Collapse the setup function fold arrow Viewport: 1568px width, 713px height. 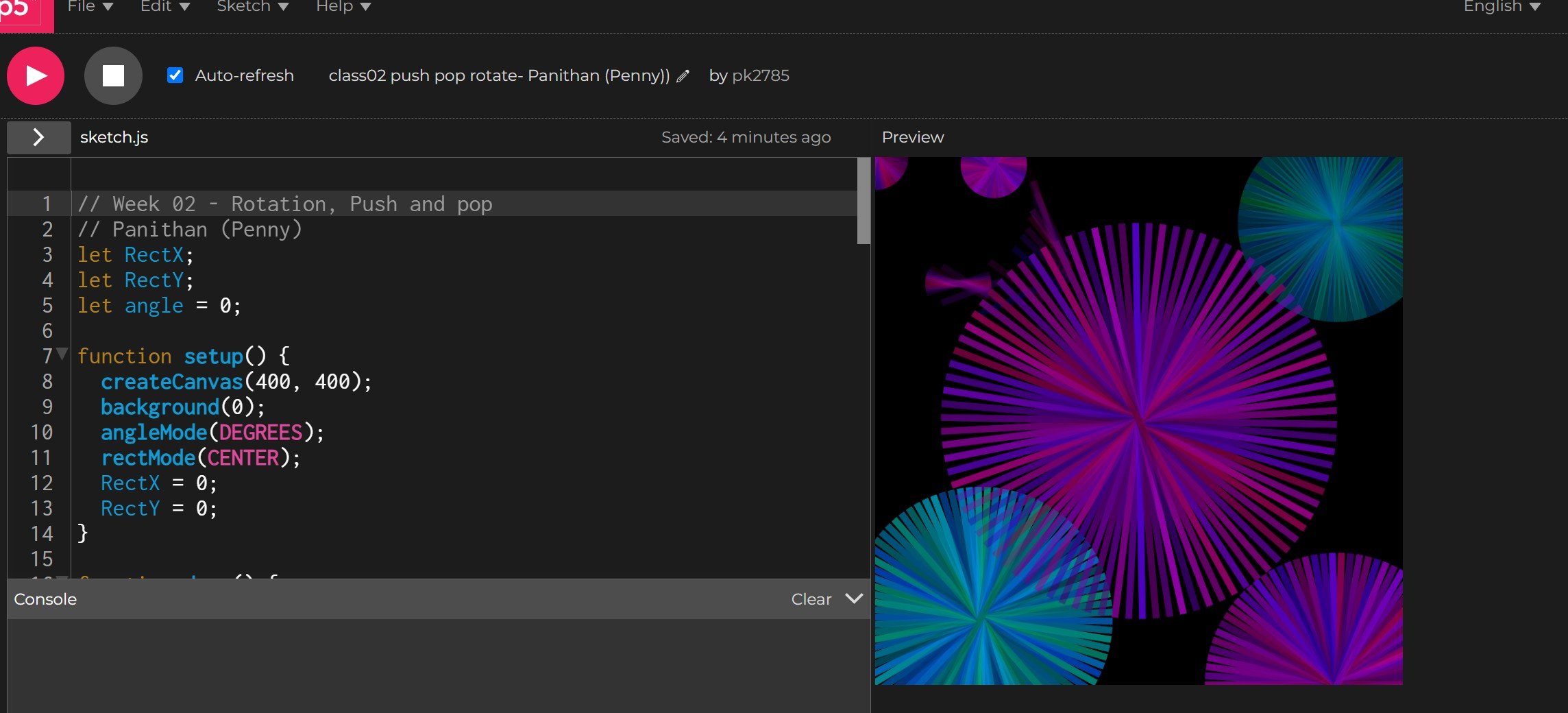click(62, 354)
